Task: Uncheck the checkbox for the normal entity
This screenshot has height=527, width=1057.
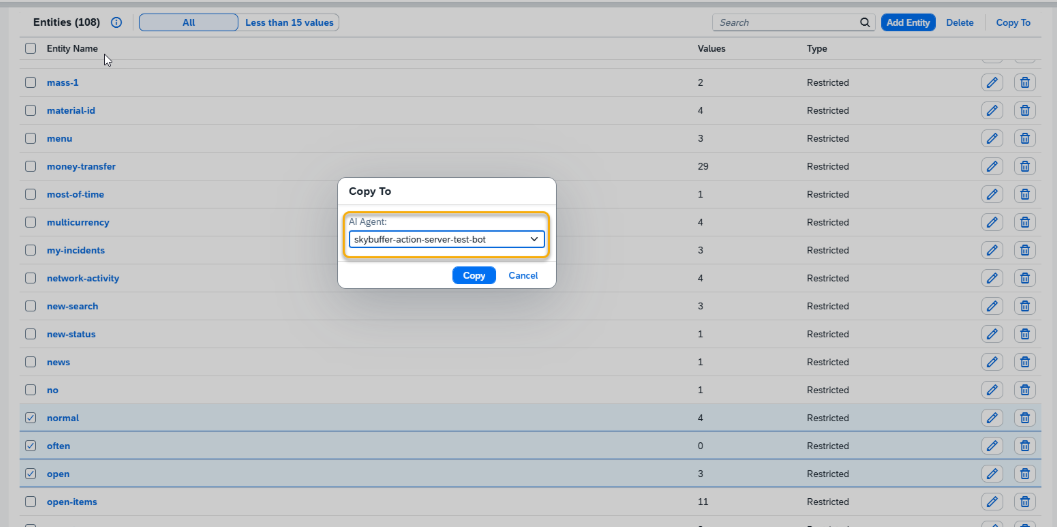Action: (x=30, y=418)
